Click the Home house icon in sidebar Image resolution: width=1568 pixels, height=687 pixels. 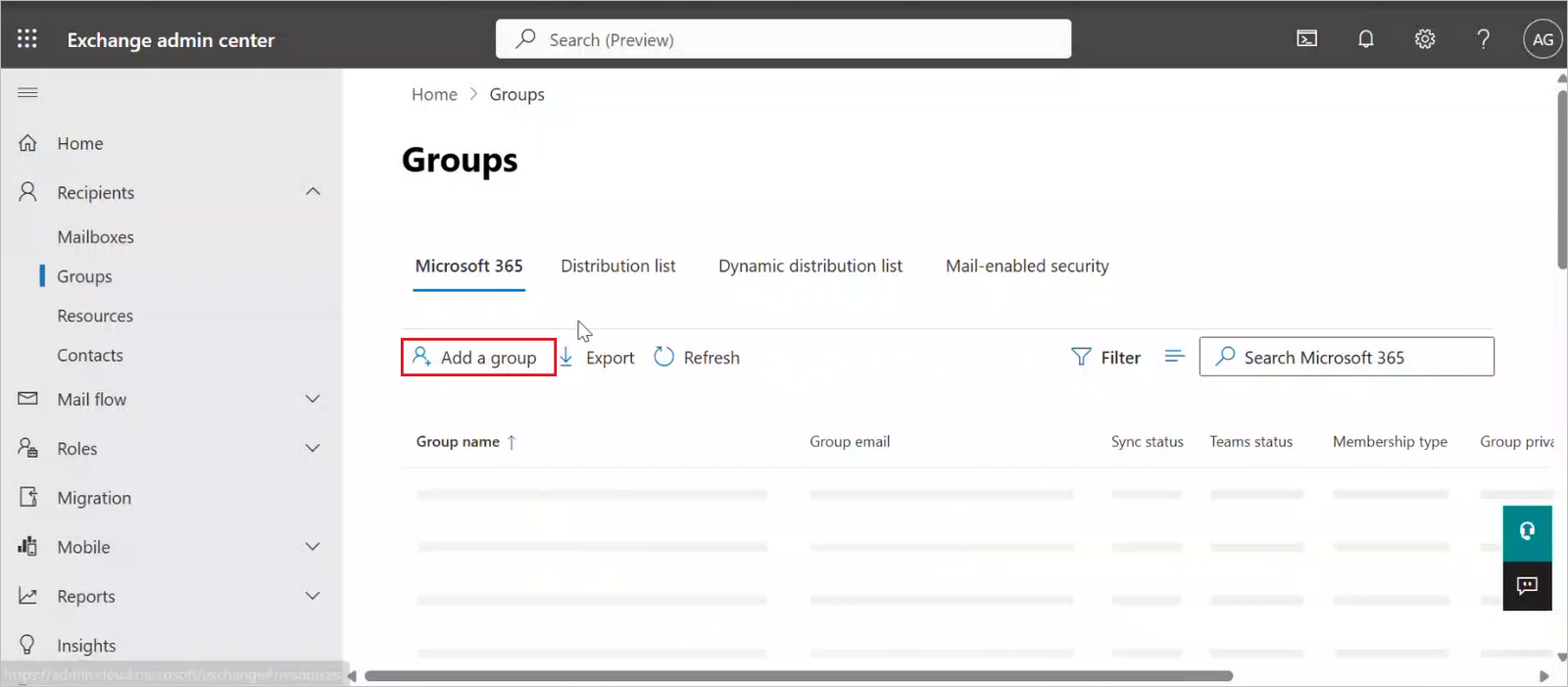[27, 143]
